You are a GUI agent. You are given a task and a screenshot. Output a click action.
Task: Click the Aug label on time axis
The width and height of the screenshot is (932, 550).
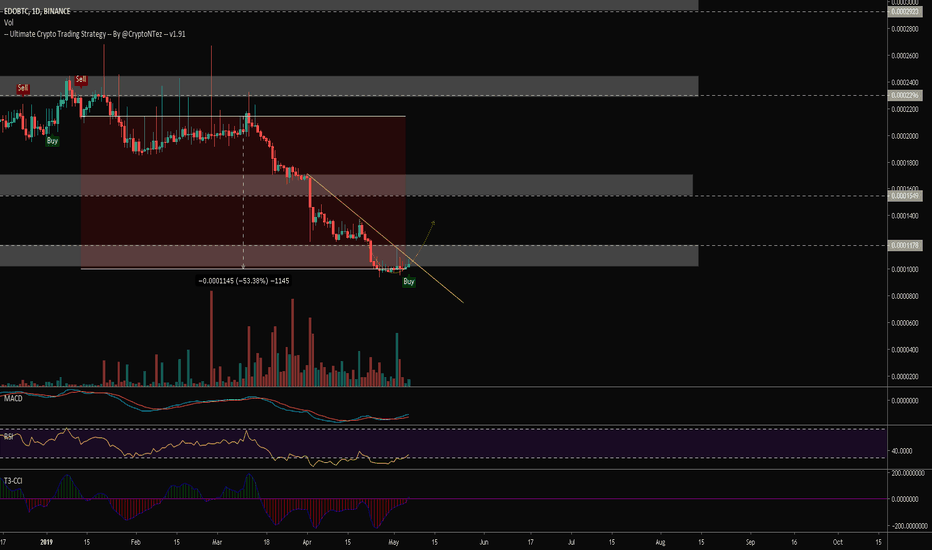click(660, 542)
